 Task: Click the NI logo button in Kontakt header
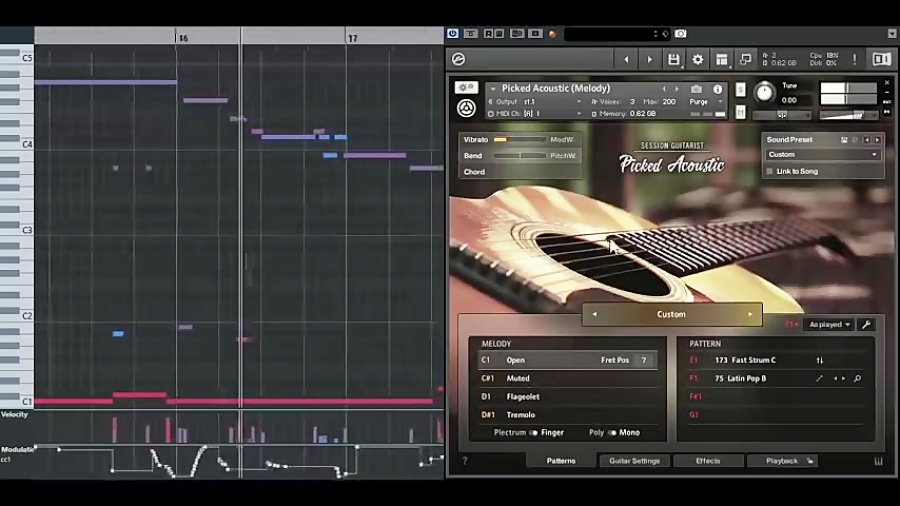(x=881, y=59)
